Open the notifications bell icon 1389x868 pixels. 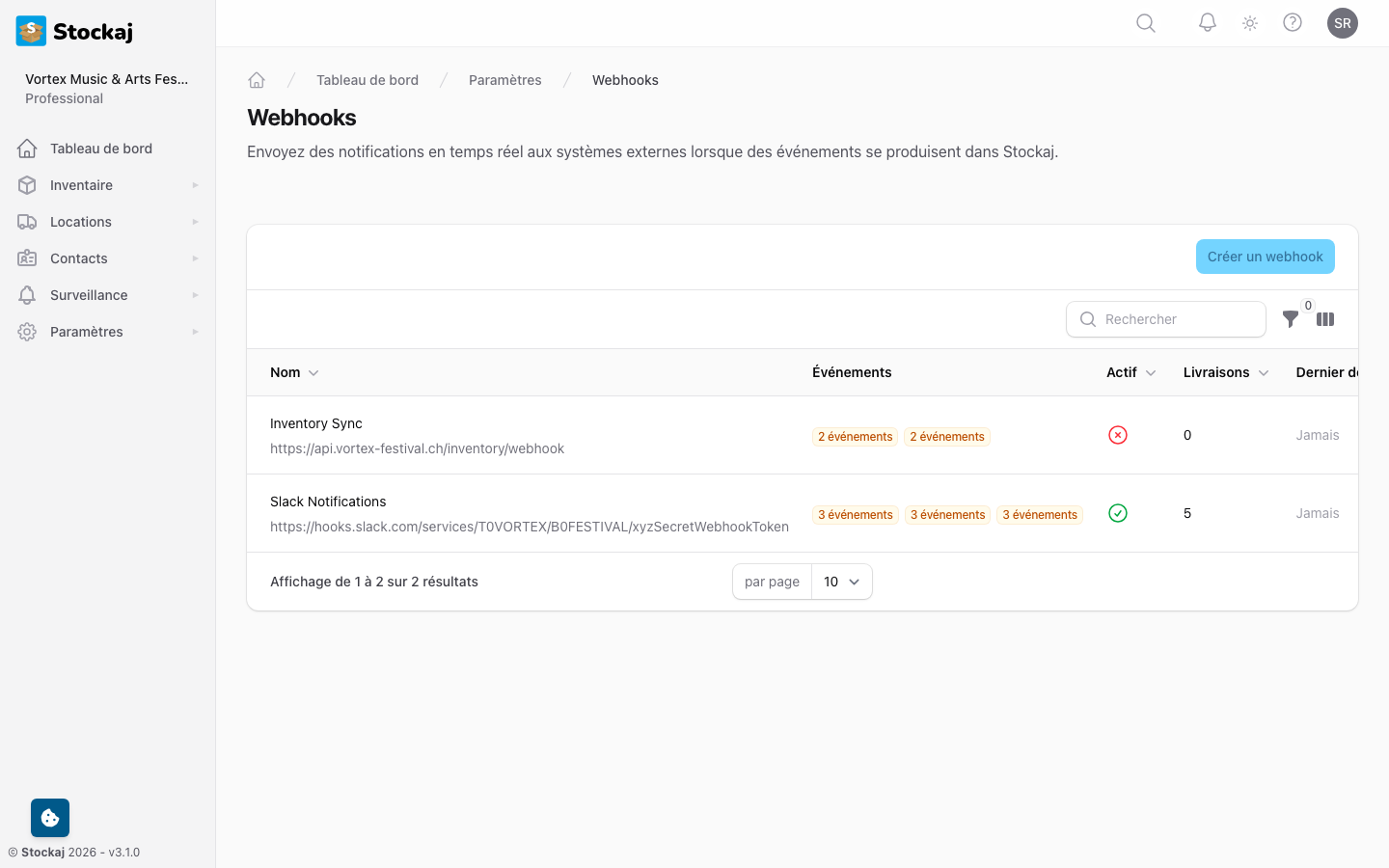coord(1207,22)
